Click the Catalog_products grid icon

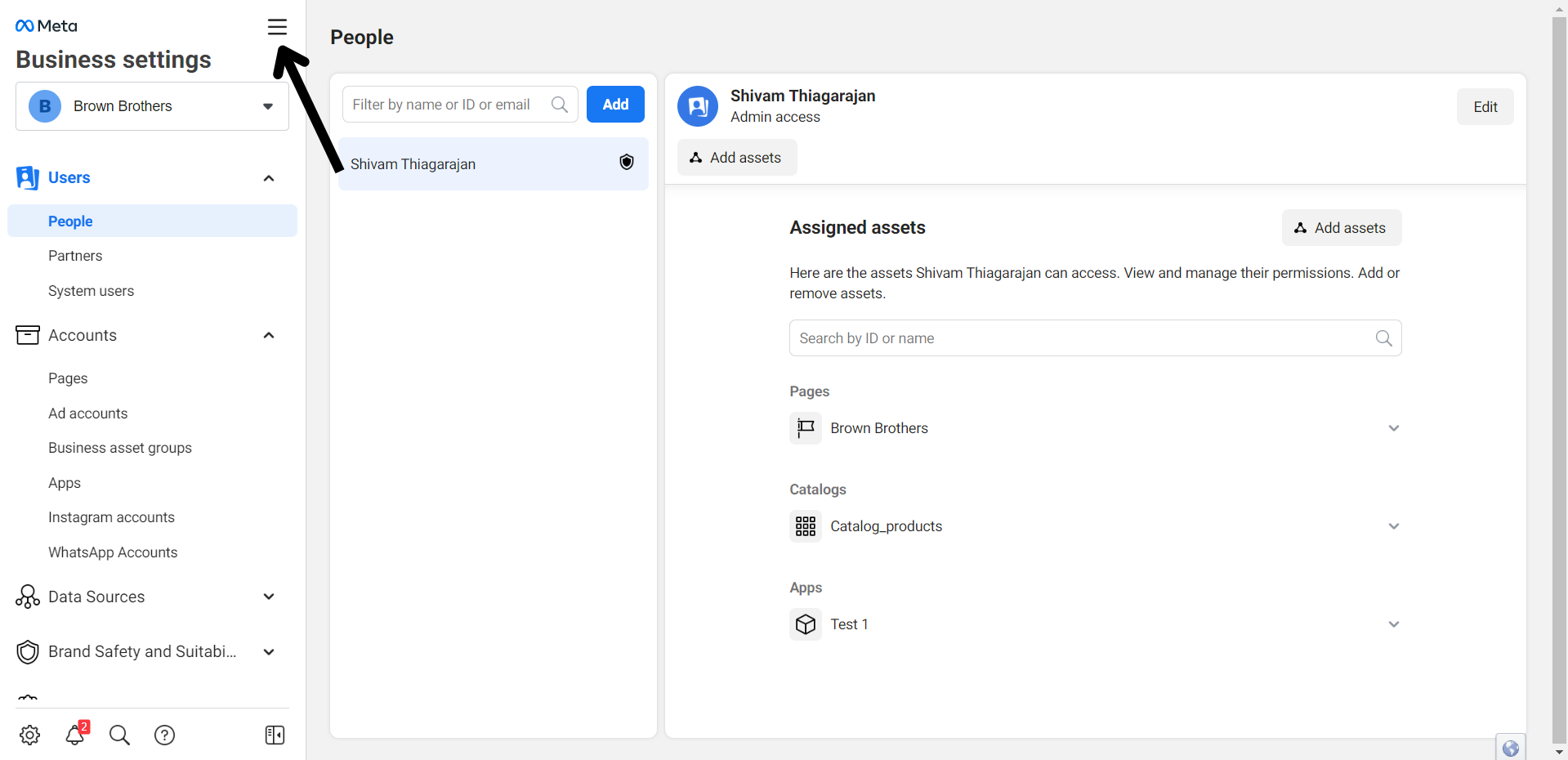pyautogui.click(x=806, y=526)
